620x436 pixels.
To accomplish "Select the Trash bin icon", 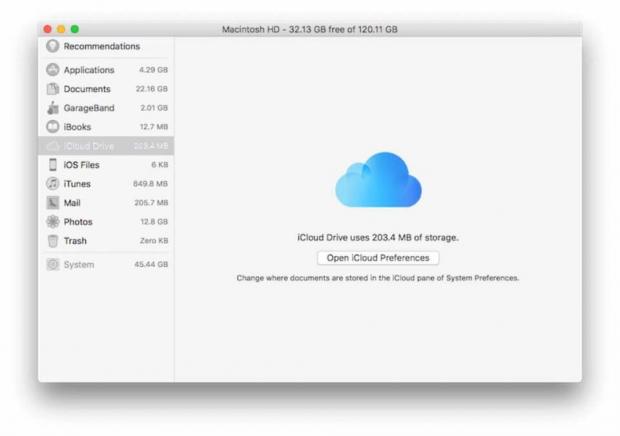I will point(53,241).
